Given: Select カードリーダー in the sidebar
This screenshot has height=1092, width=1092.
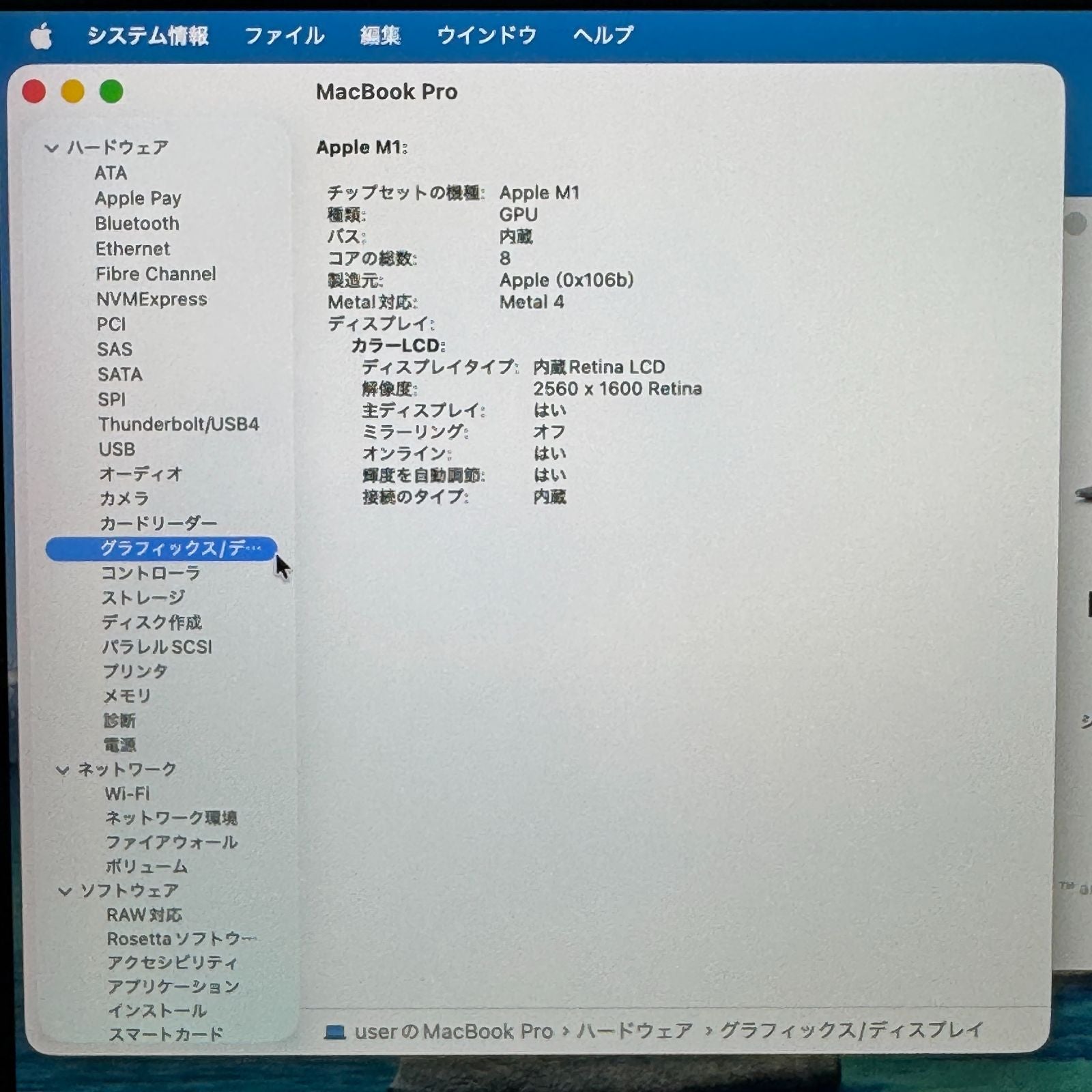Looking at the screenshot, I should tap(158, 524).
